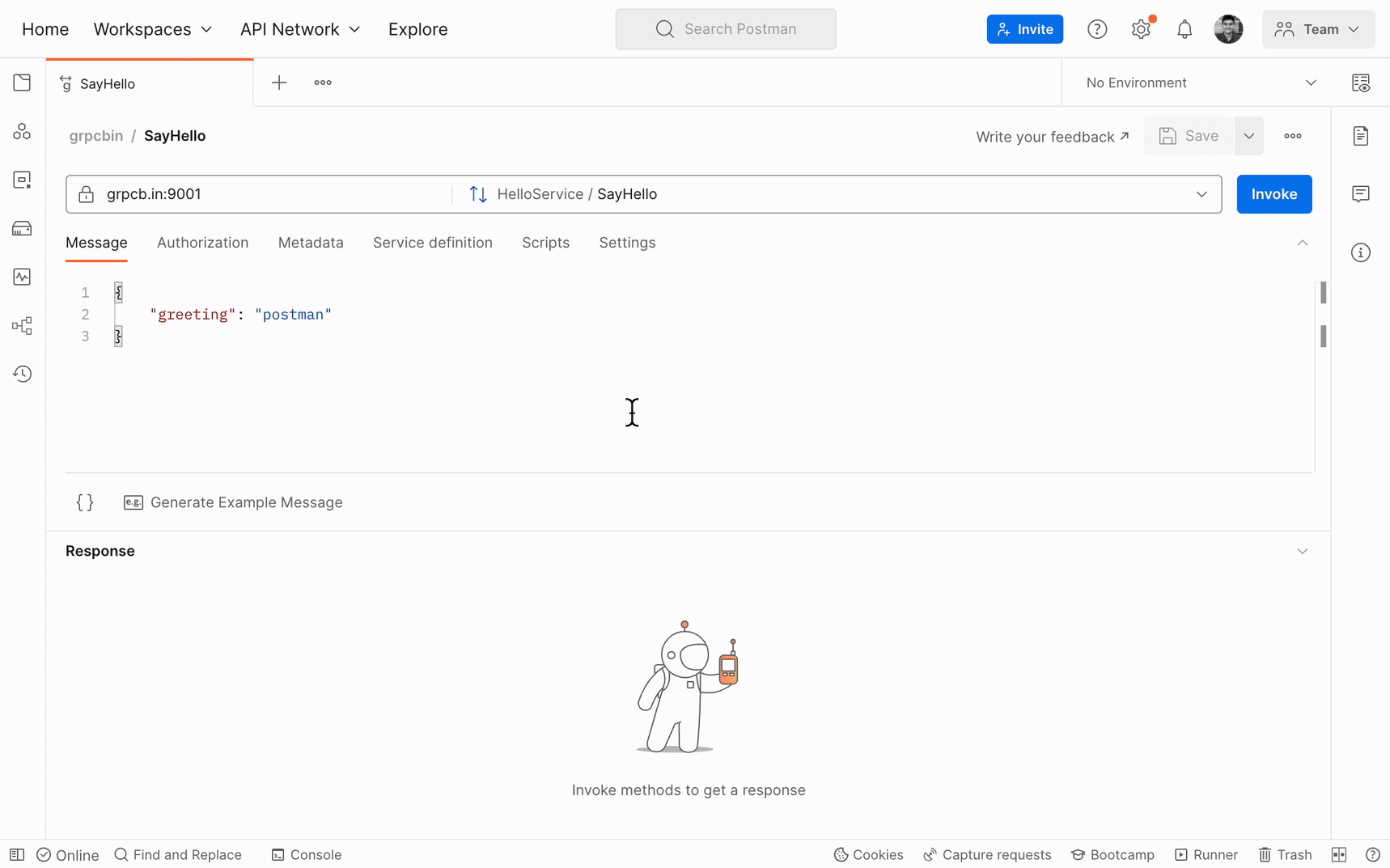1390x868 pixels.
Task: Open the Documentation panel
Action: tap(1361, 136)
